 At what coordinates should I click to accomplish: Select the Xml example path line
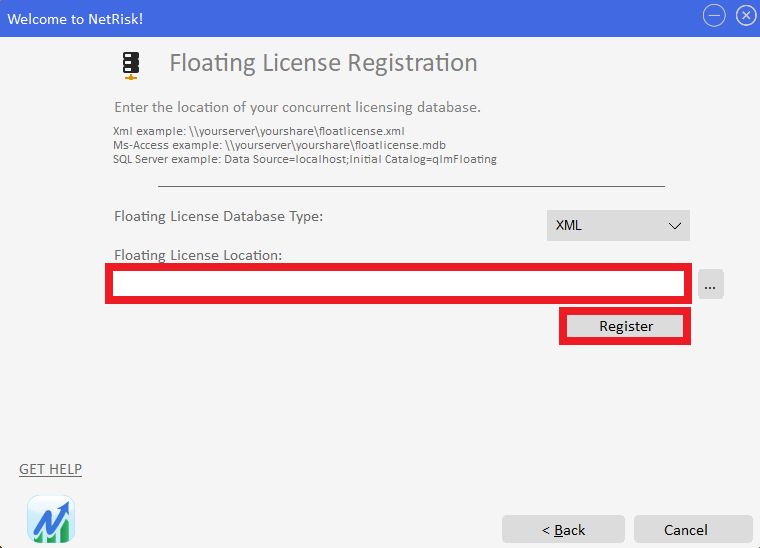[x=259, y=131]
